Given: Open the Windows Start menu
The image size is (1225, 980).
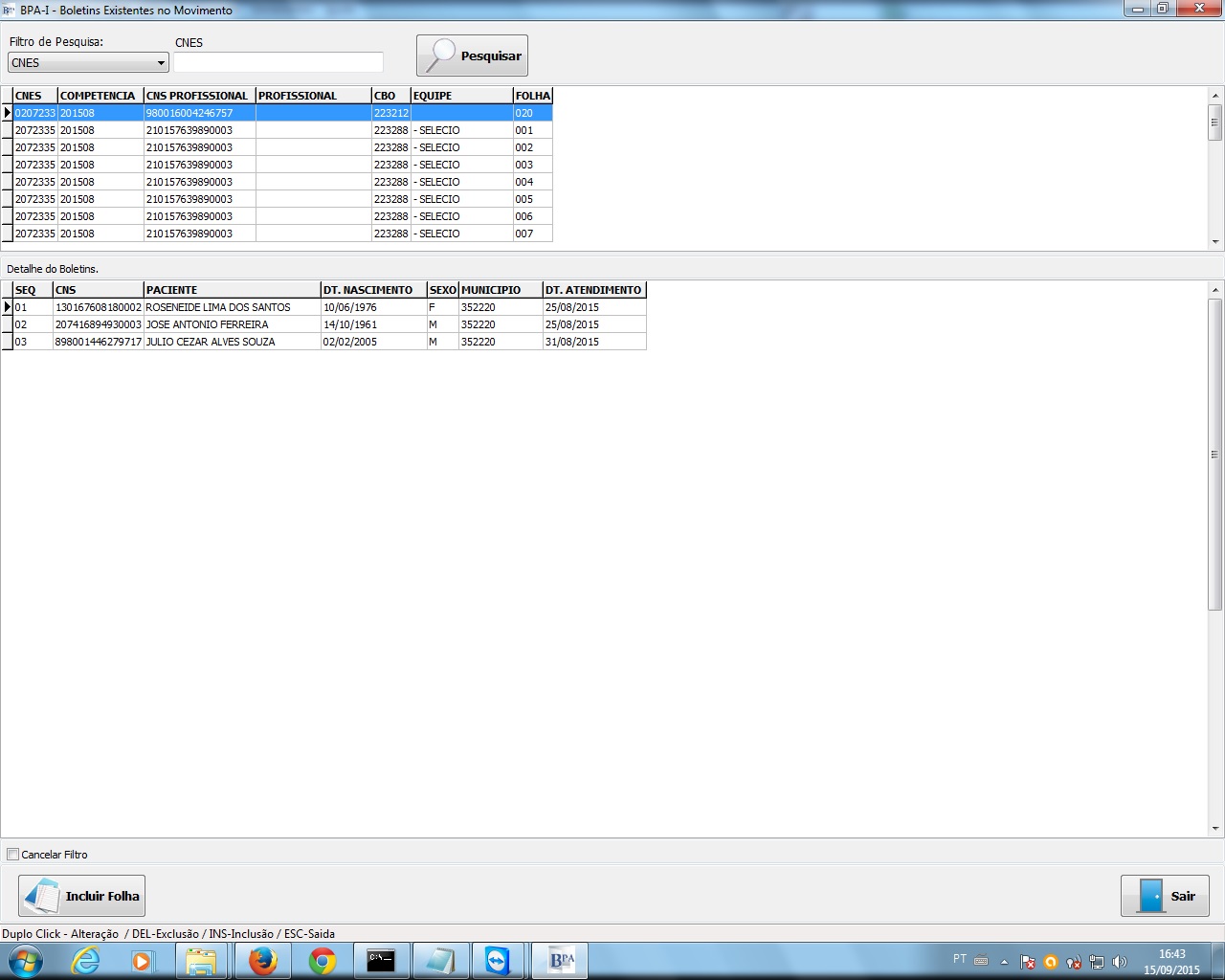Looking at the screenshot, I should 25,960.
